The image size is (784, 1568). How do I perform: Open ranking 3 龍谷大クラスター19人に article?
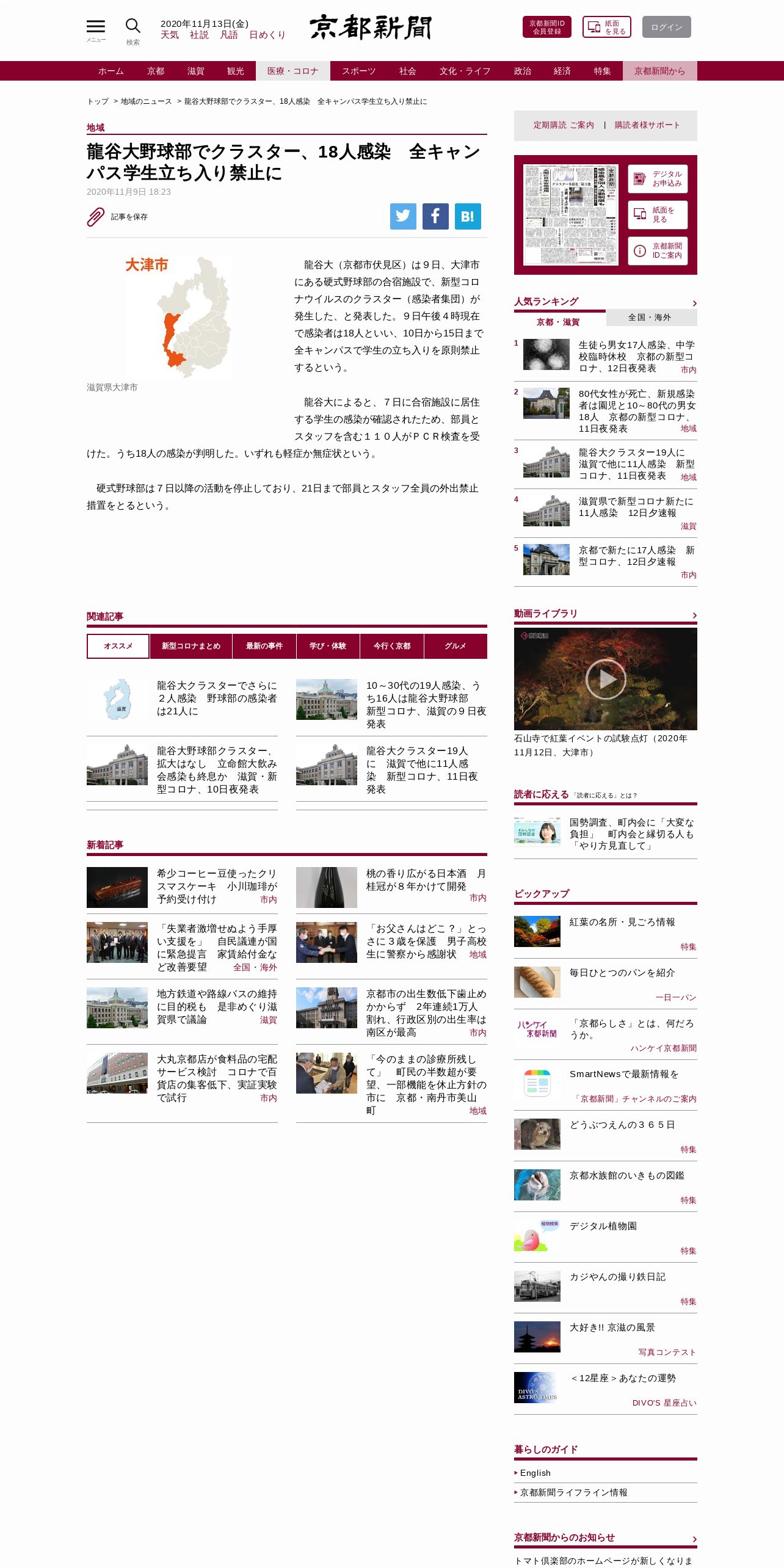tap(636, 464)
